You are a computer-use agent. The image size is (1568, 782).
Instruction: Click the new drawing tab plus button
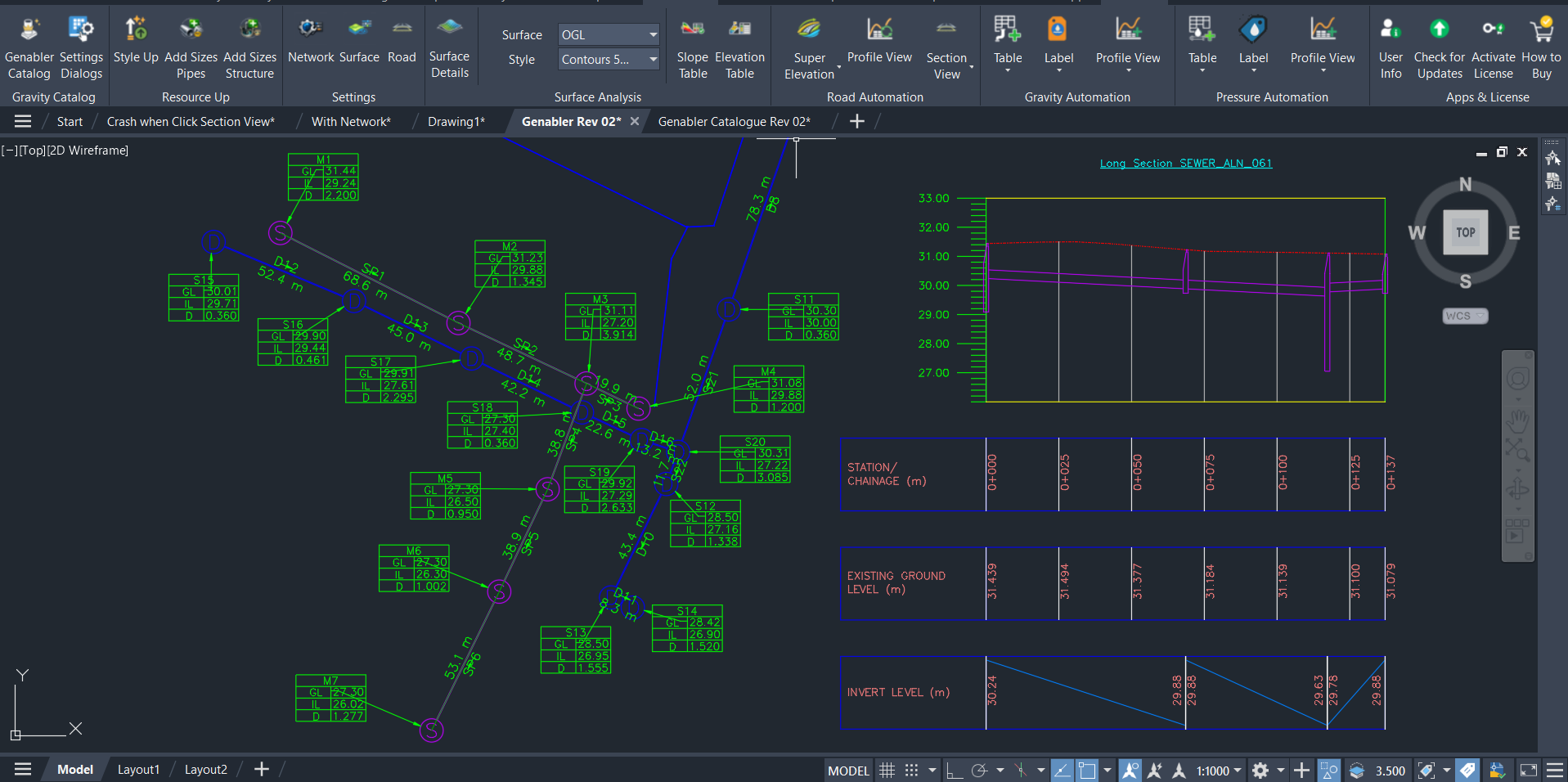pos(856,122)
